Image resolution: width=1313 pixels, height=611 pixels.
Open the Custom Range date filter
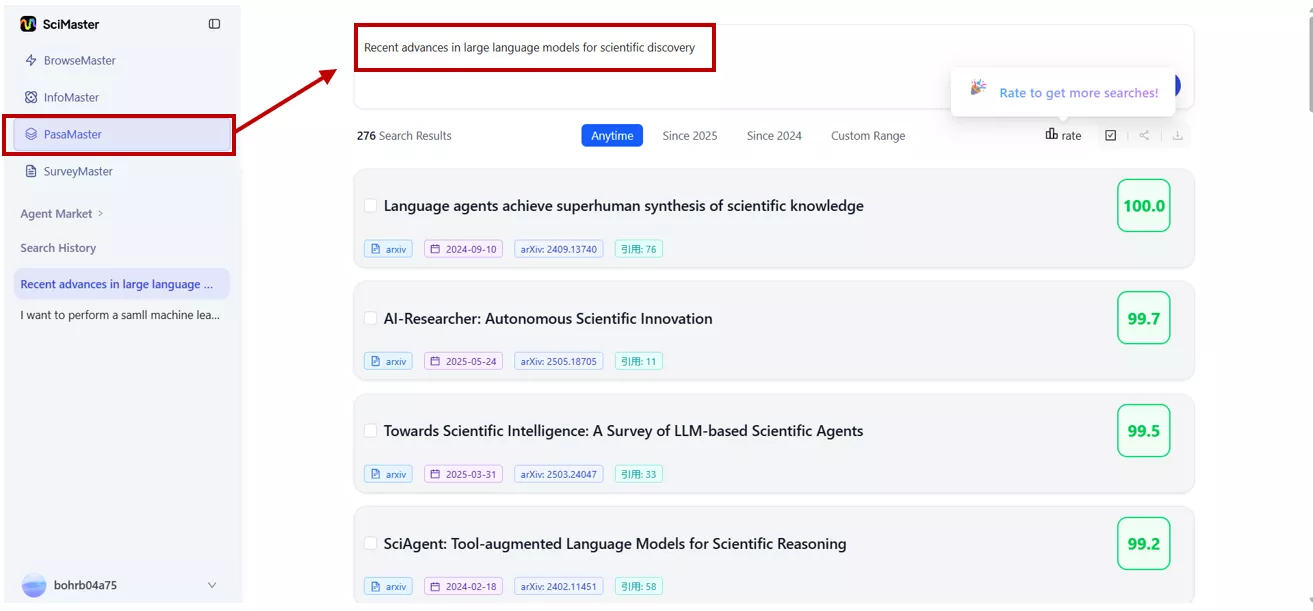[x=867, y=135]
